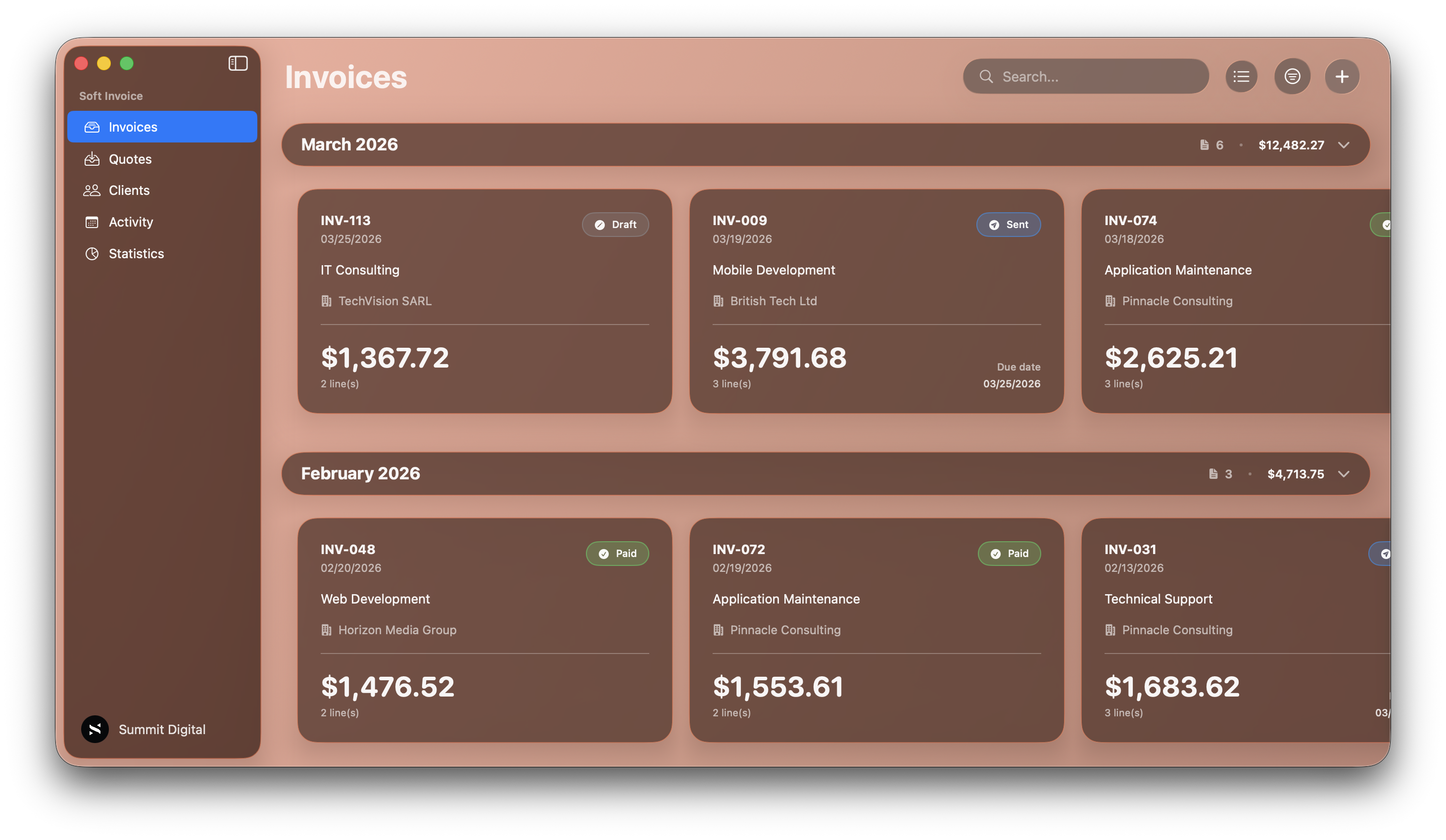The width and height of the screenshot is (1446, 840).
Task: Click TechVision SARL client on INV-113
Action: point(385,301)
